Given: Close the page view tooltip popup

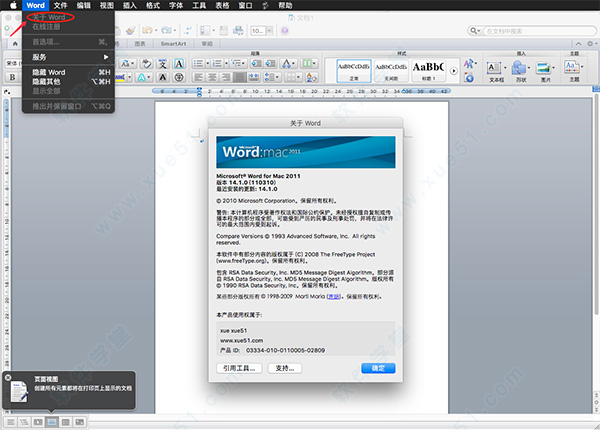Looking at the screenshot, I should [8, 377].
